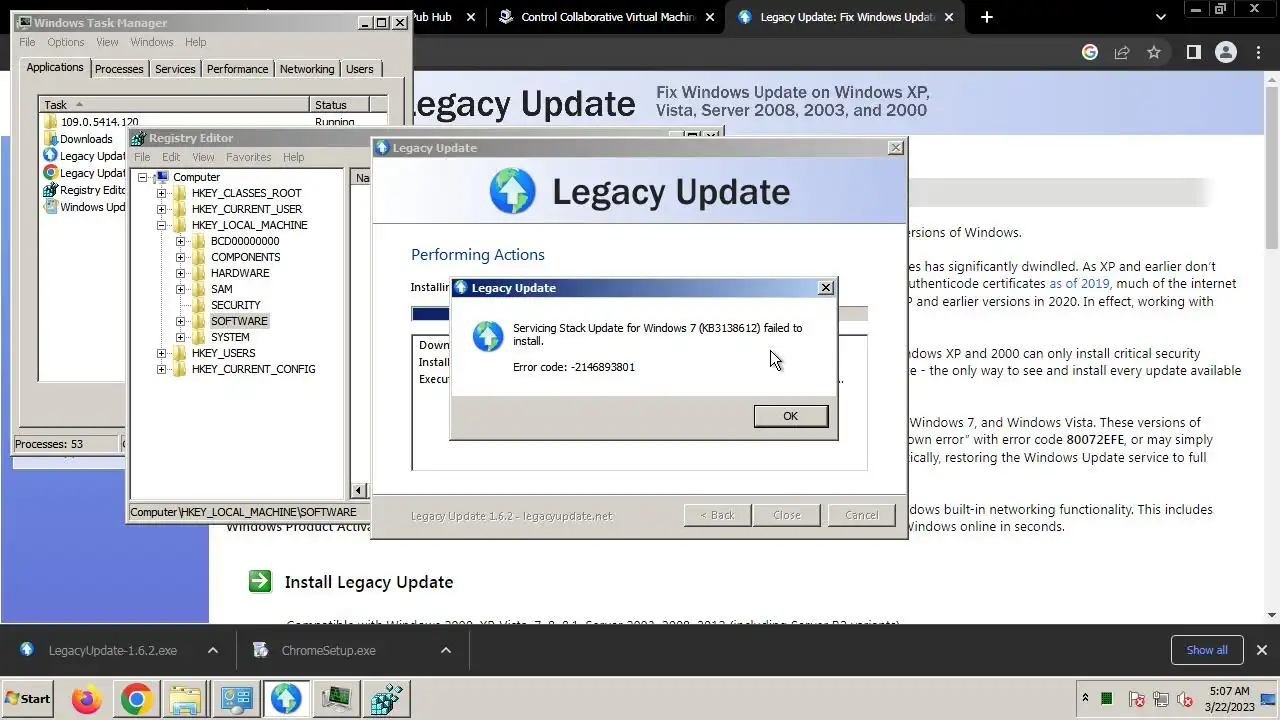Open Chrome three-dot menu
Image resolution: width=1280 pixels, height=720 pixels.
tap(1258, 52)
